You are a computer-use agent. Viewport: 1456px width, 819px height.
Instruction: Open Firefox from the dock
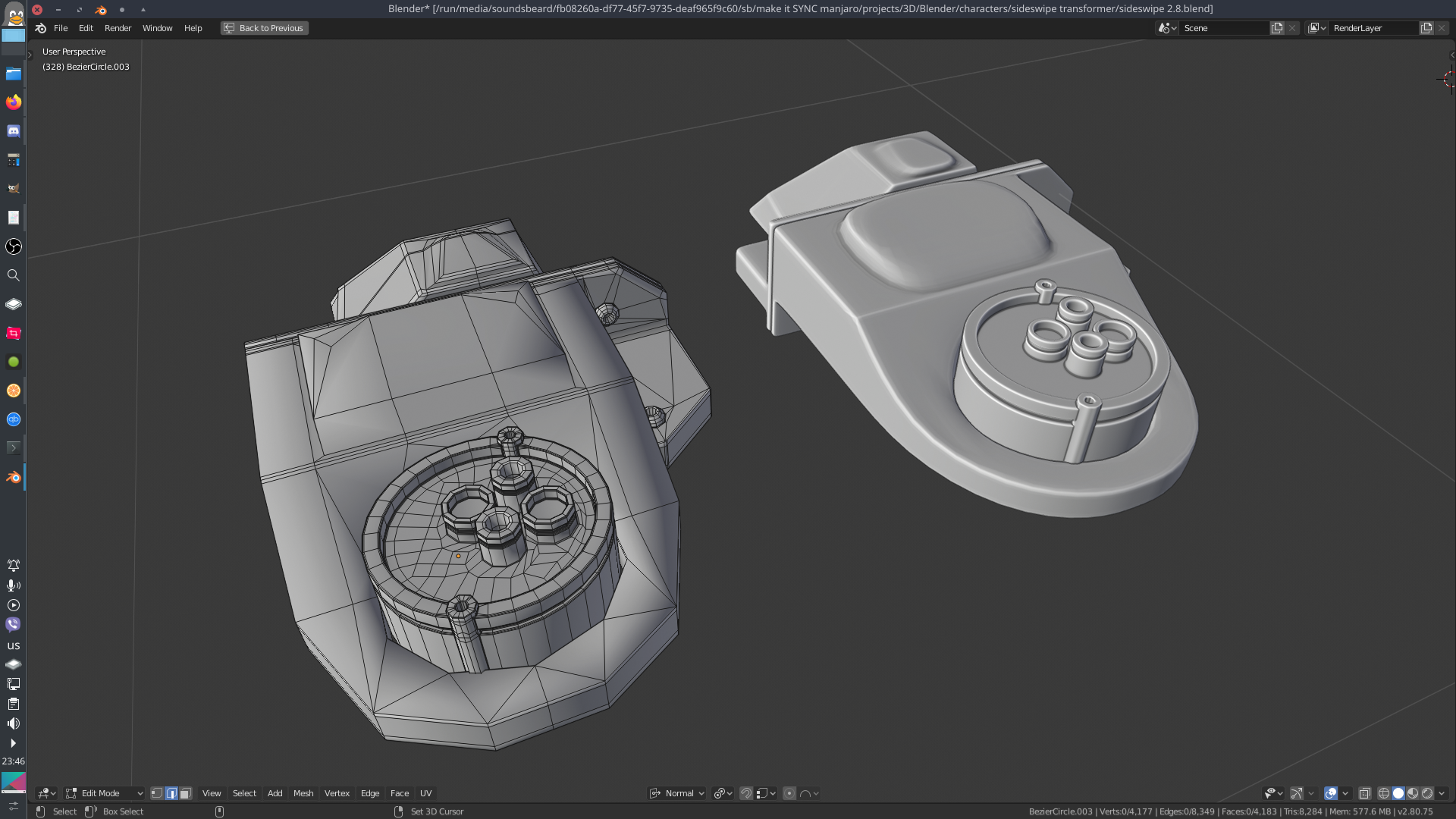(x=14, y=102)
